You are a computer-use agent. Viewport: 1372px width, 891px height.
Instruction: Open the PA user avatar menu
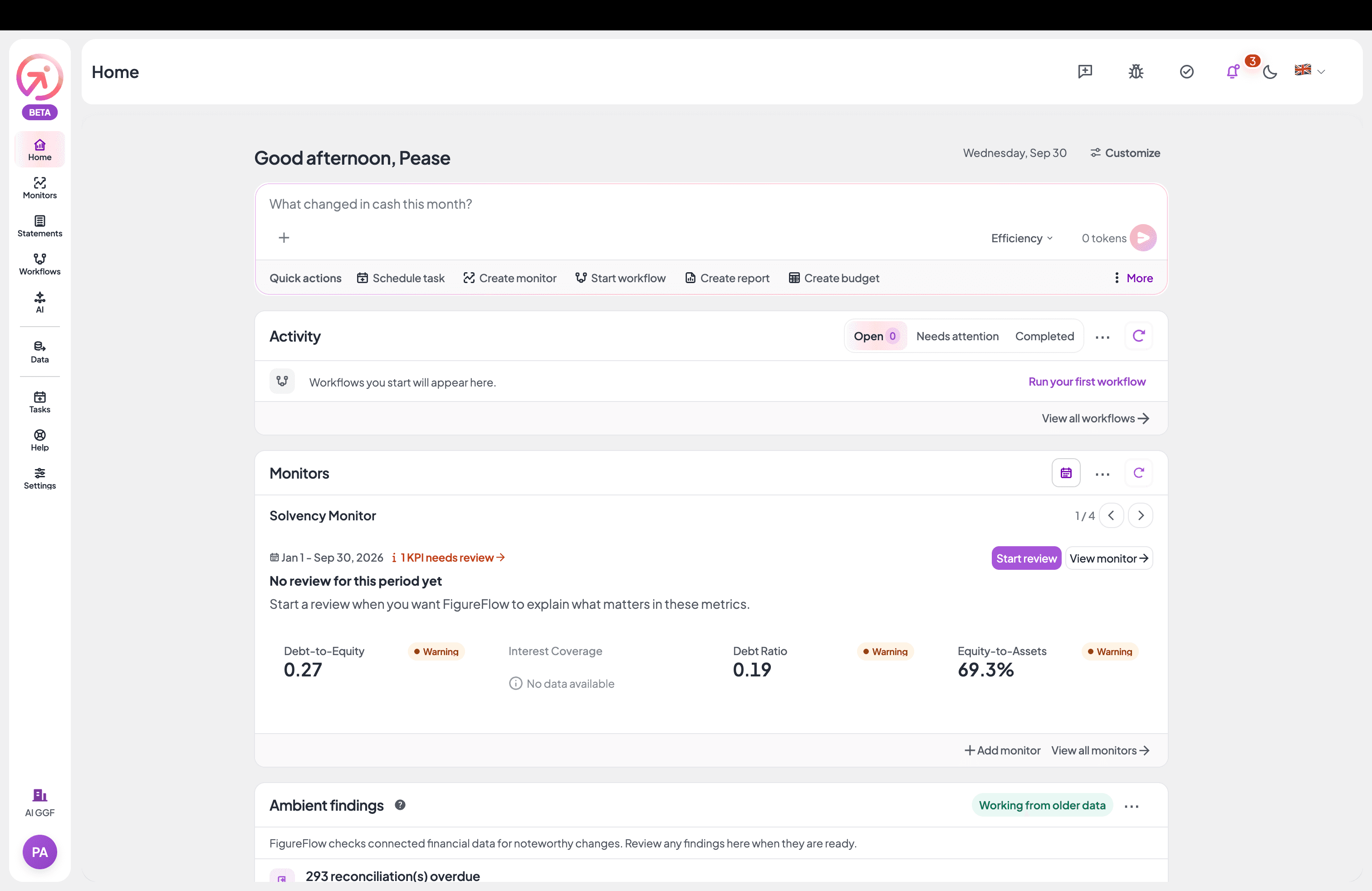(40, 852)
